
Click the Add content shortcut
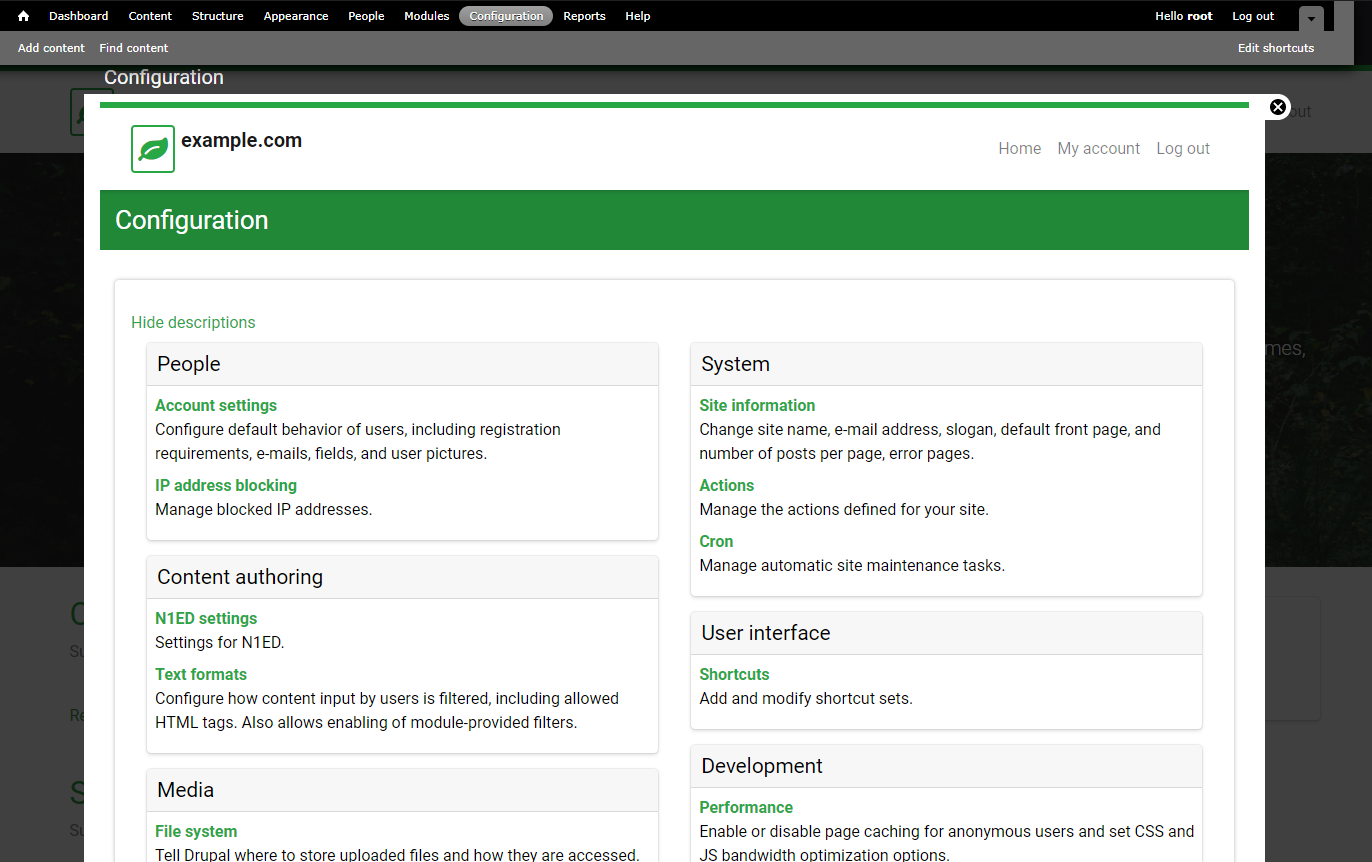point(51,48)
